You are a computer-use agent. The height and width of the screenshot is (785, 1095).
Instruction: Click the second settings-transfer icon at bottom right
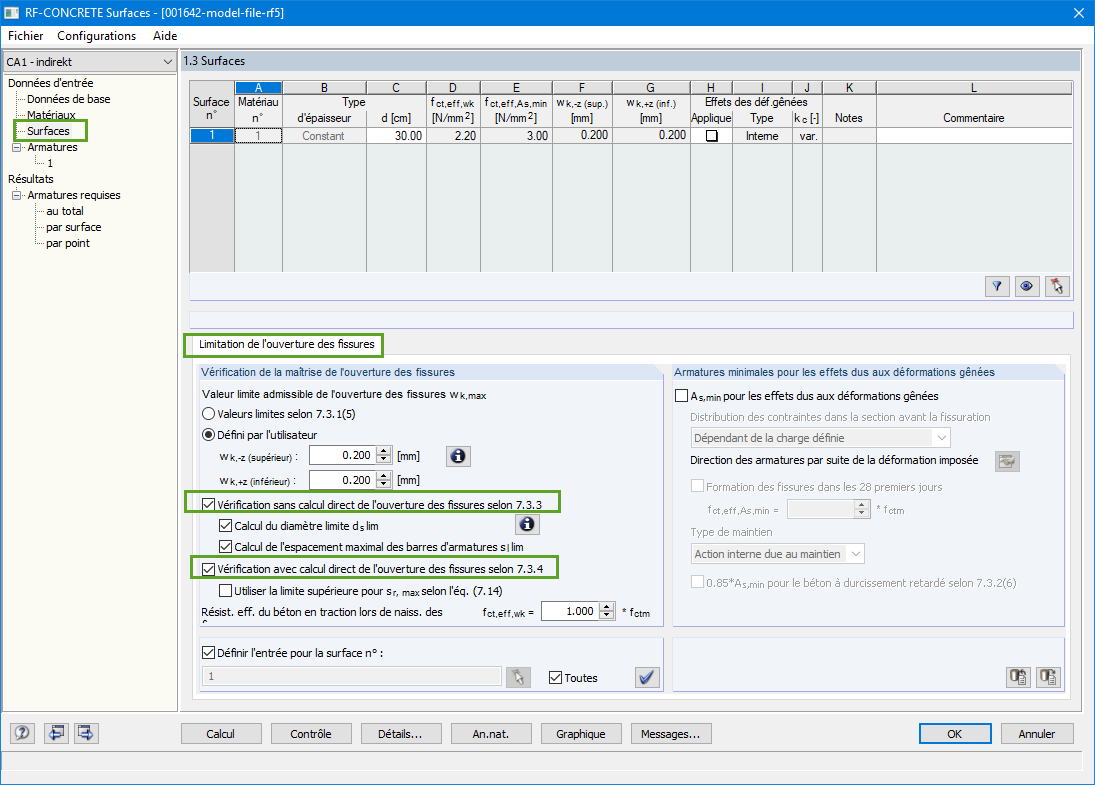pyautogui.click(x=1048, y=677)
